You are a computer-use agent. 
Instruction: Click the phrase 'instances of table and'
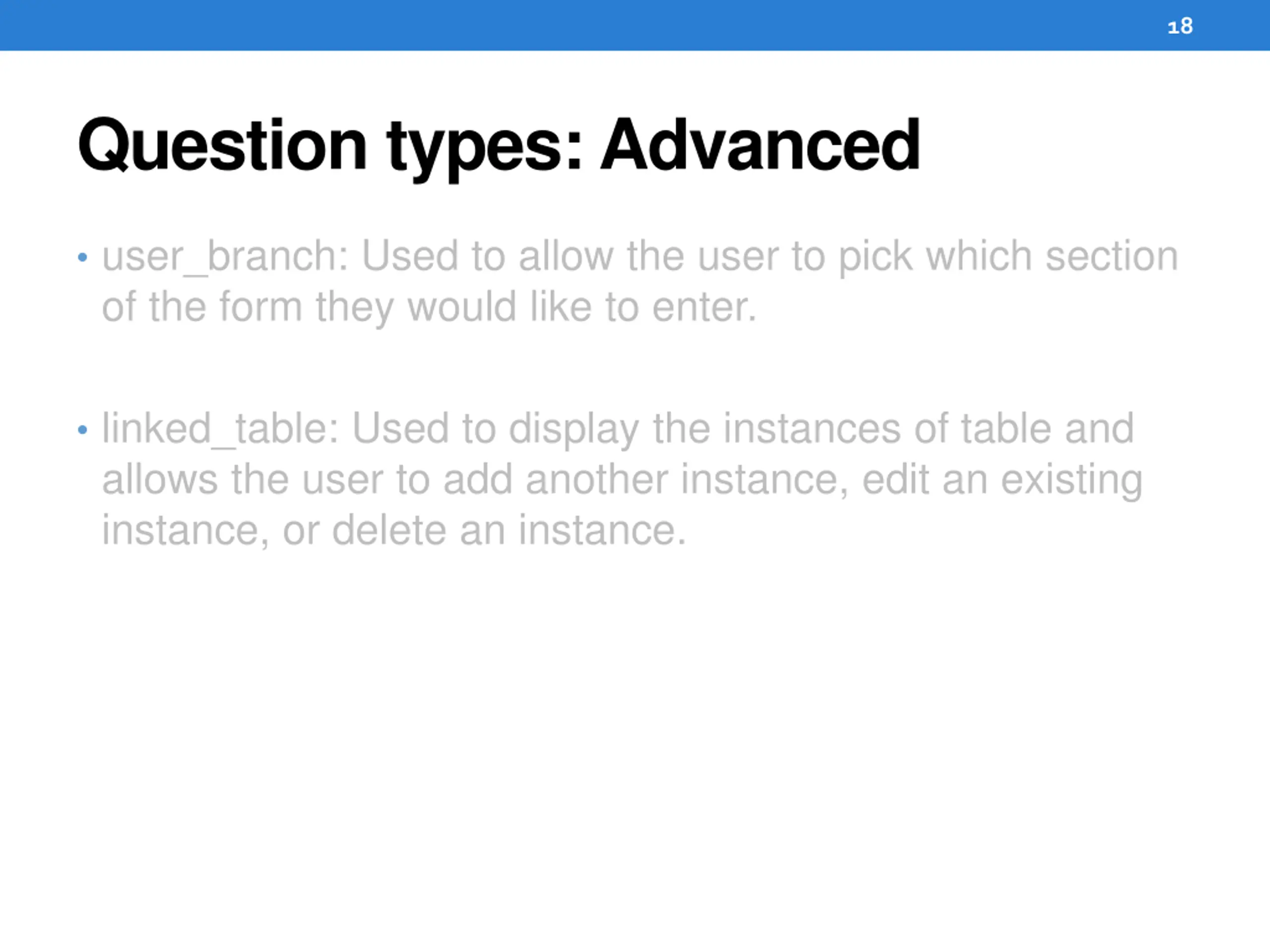[x=928, y=429]
